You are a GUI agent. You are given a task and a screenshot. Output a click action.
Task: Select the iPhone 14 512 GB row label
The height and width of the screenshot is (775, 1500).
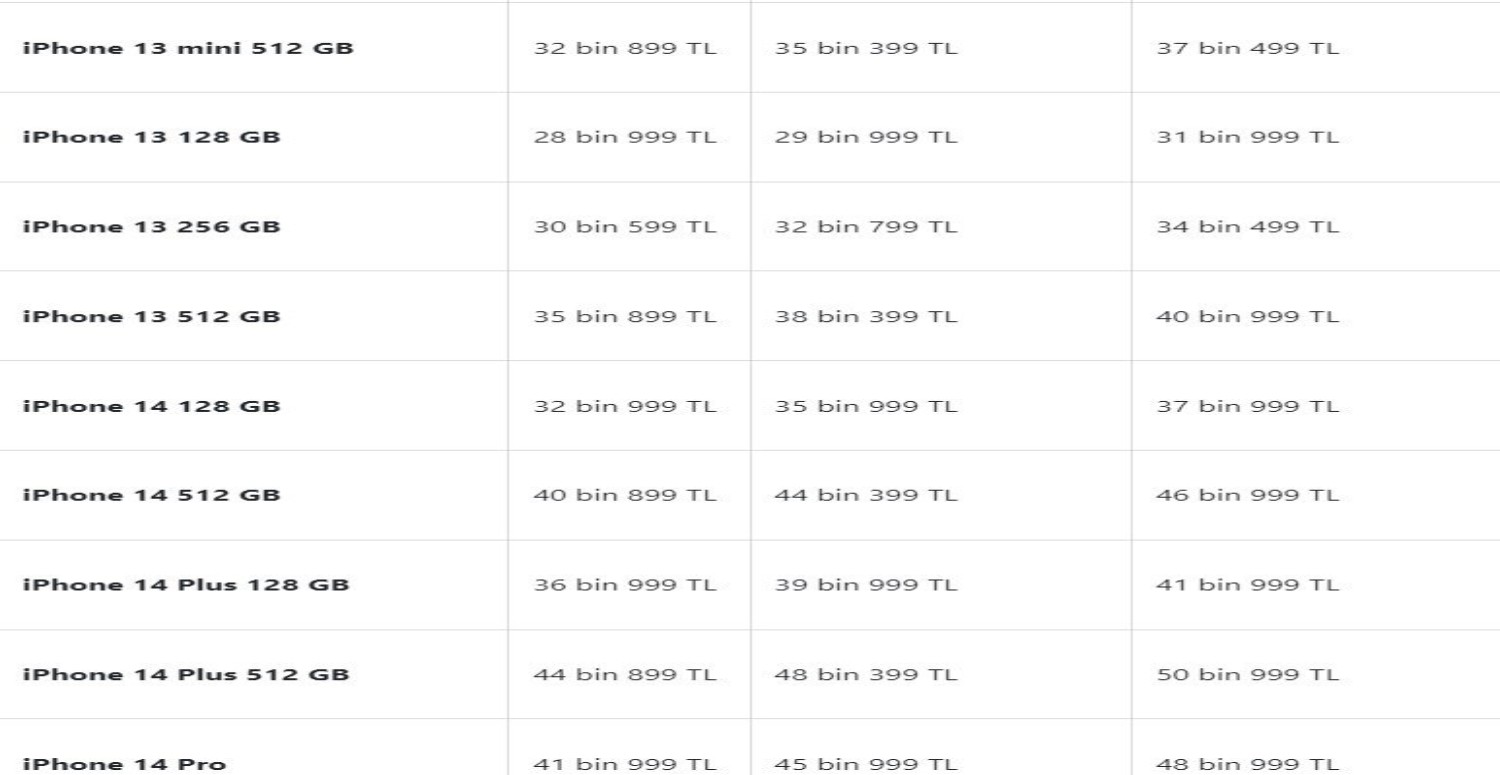(151, 496)
